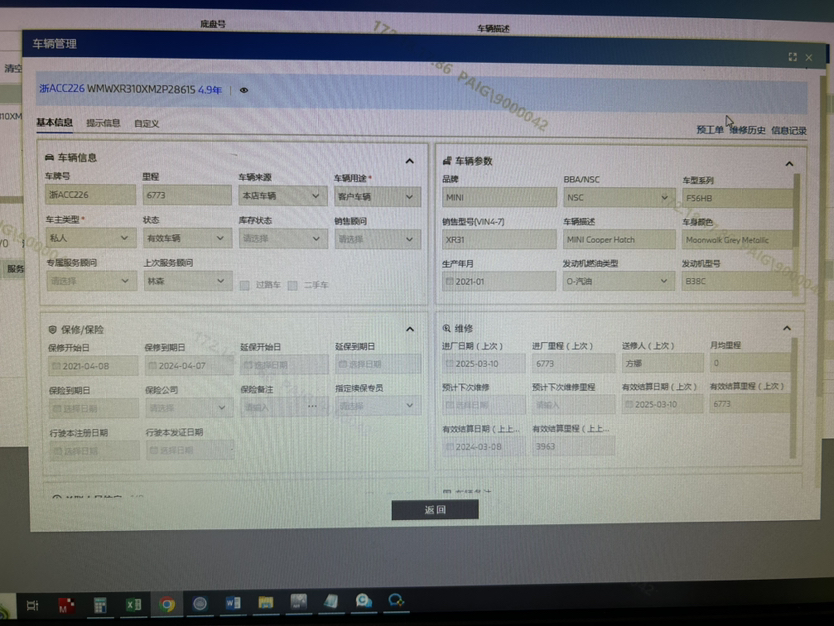The height and width of the screenshot is (626, 834).
Task: Switch to the 提示信息 tab
Action: (103, 124)
